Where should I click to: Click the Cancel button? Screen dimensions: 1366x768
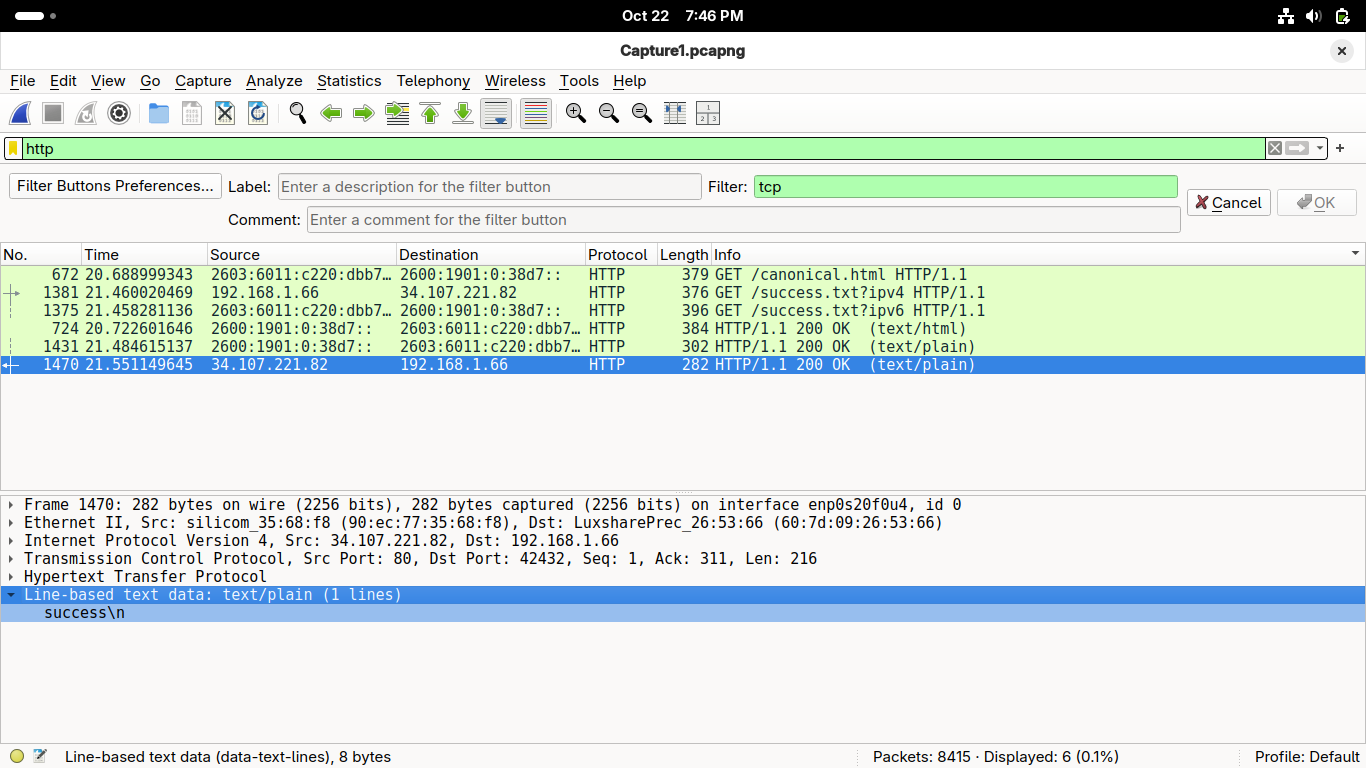(1228, 203)
